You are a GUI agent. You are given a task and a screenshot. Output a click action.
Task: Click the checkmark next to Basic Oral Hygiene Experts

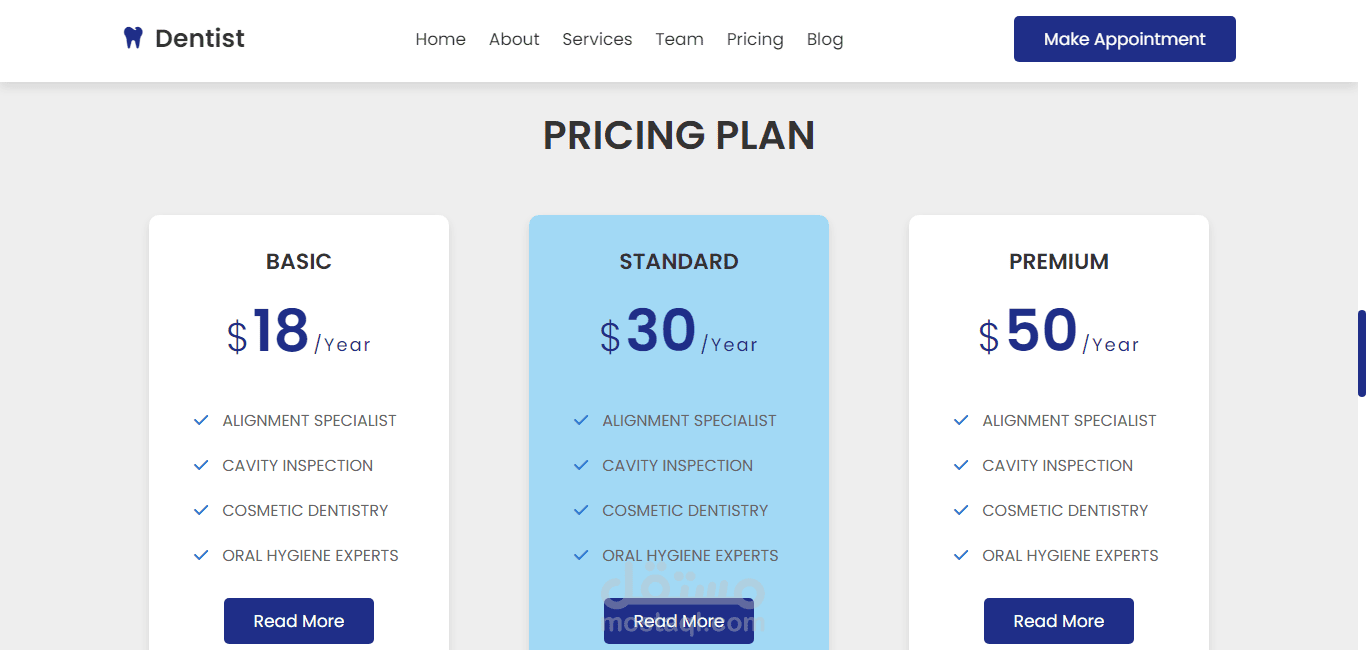201,555
